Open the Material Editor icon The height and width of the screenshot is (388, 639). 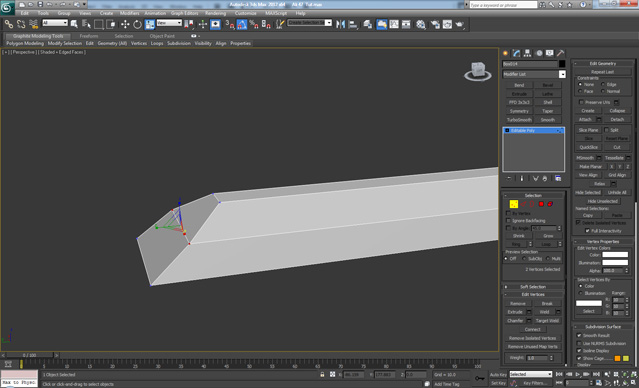point(421,24)
